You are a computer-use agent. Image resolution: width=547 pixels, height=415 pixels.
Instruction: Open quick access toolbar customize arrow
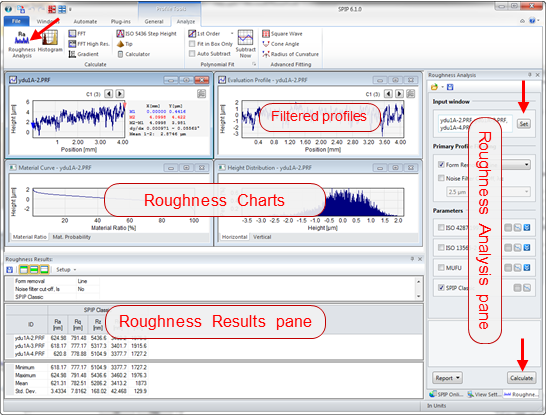(70, 9)
